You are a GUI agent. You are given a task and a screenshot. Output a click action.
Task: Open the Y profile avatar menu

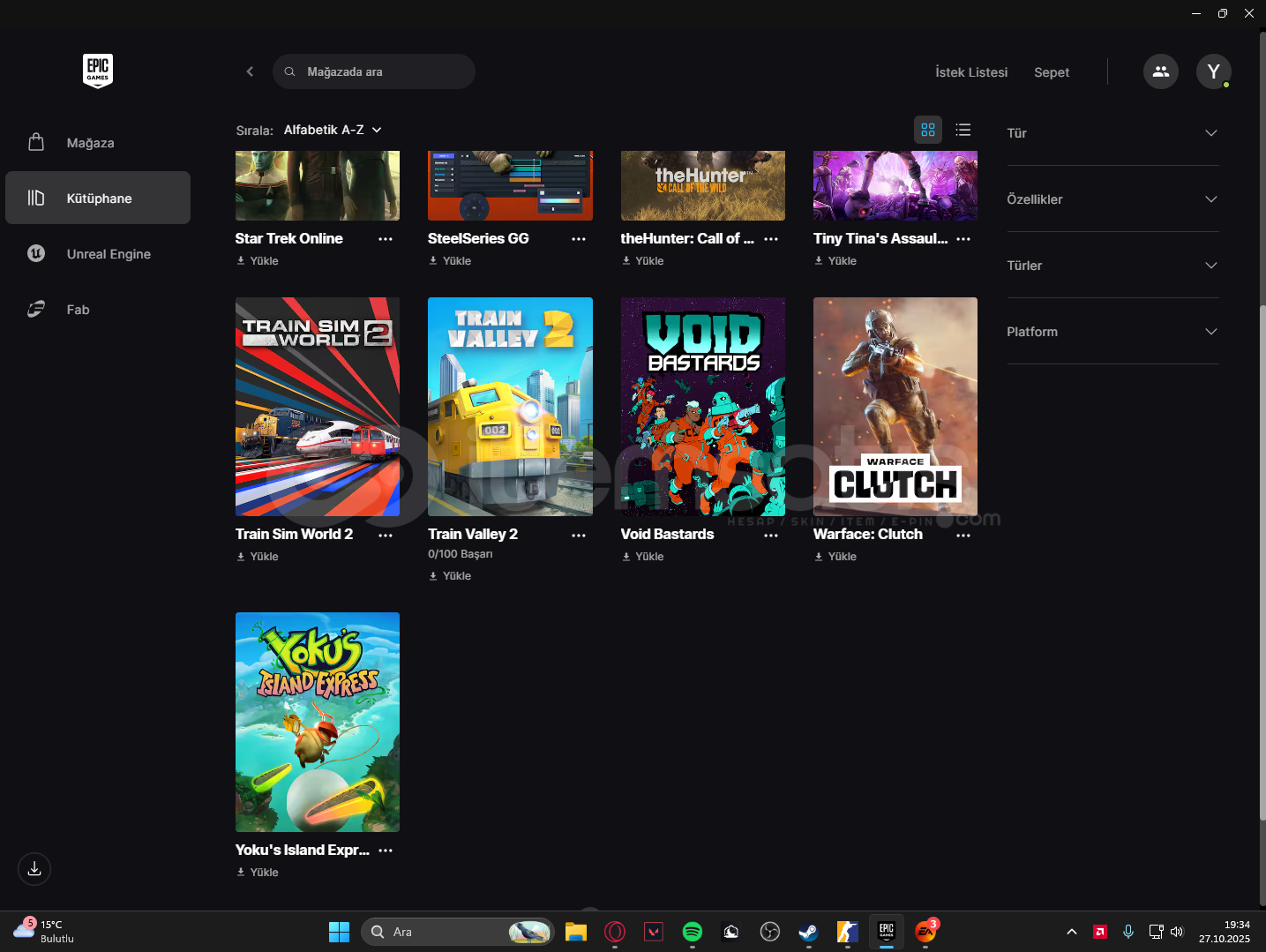point(1213,71)
